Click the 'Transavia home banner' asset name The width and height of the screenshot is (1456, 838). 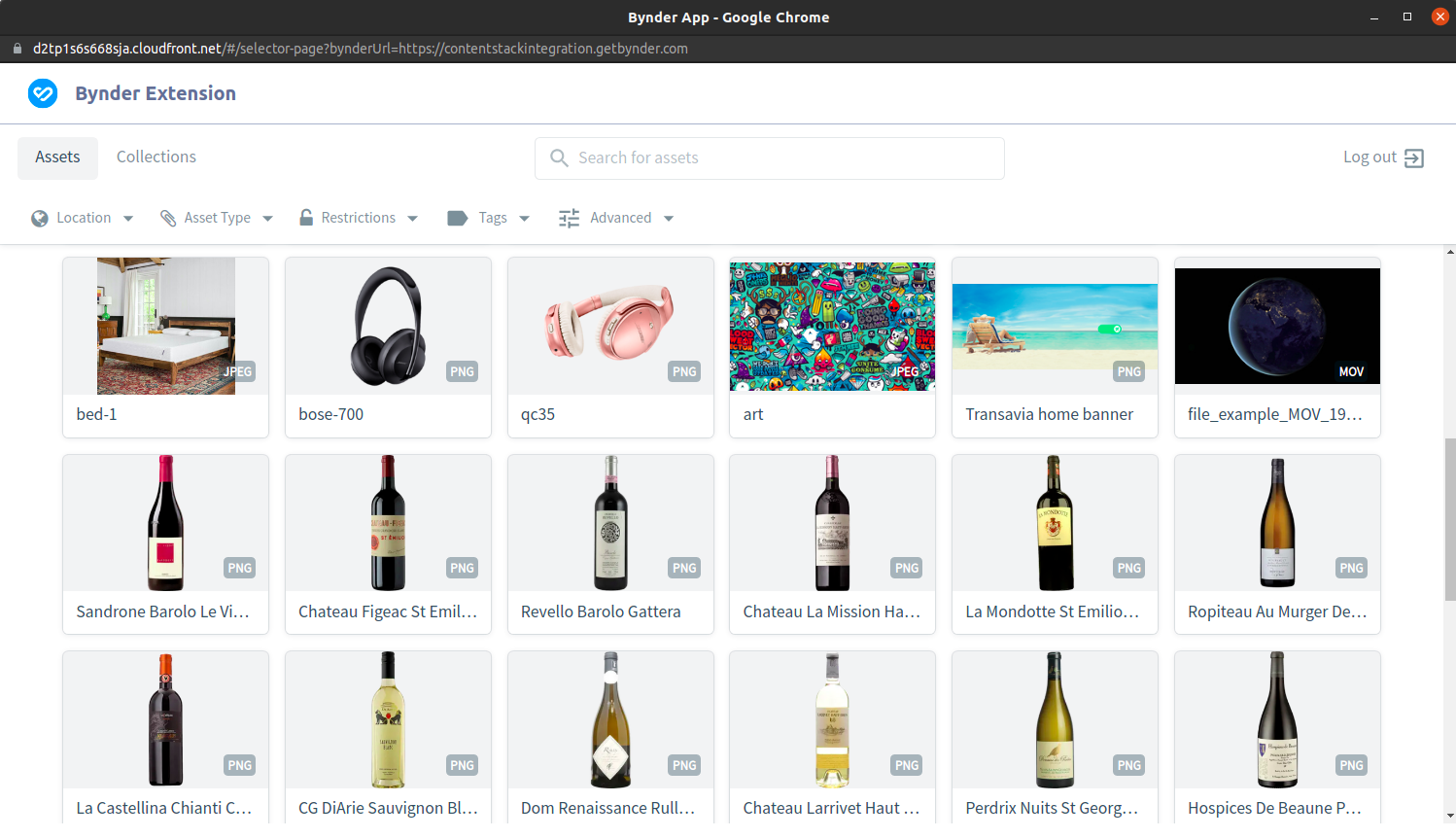[1049, 414]
